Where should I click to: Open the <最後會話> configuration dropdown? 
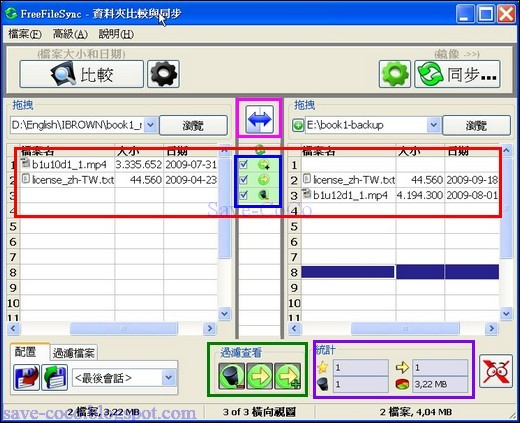169,378
